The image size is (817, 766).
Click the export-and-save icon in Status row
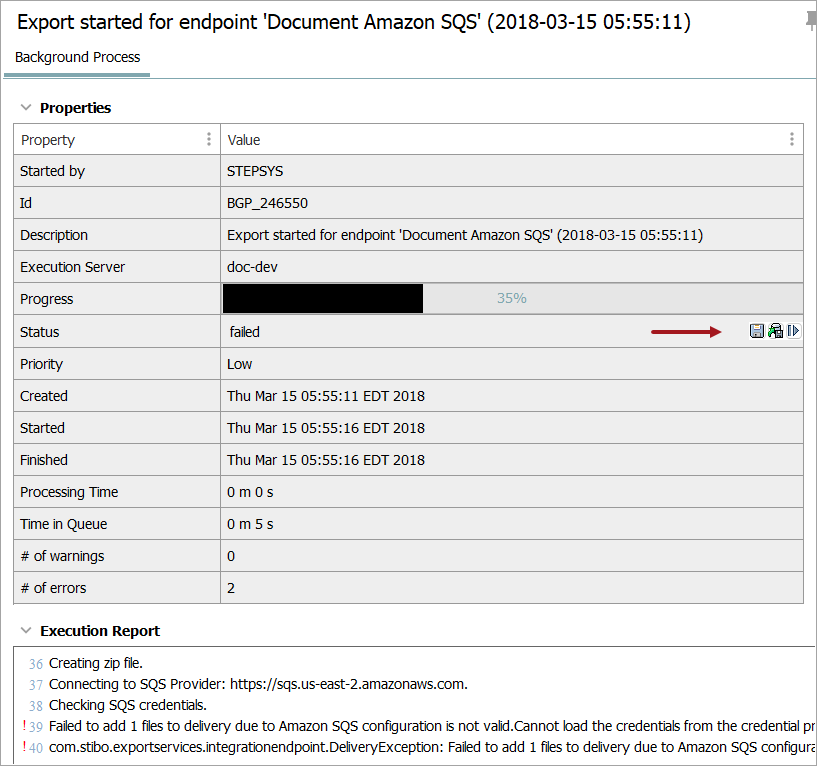(775, 331)
